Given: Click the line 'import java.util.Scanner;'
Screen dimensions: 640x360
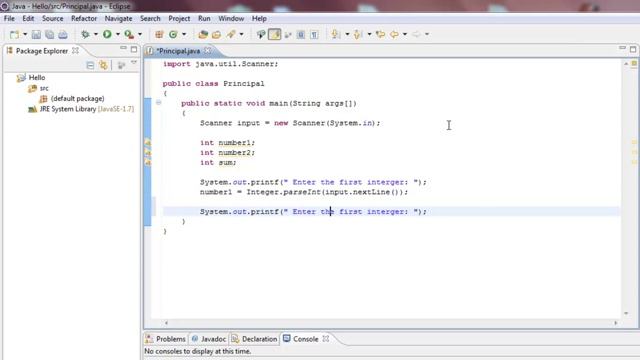Looking at the screenshot, I should [220, 64].
